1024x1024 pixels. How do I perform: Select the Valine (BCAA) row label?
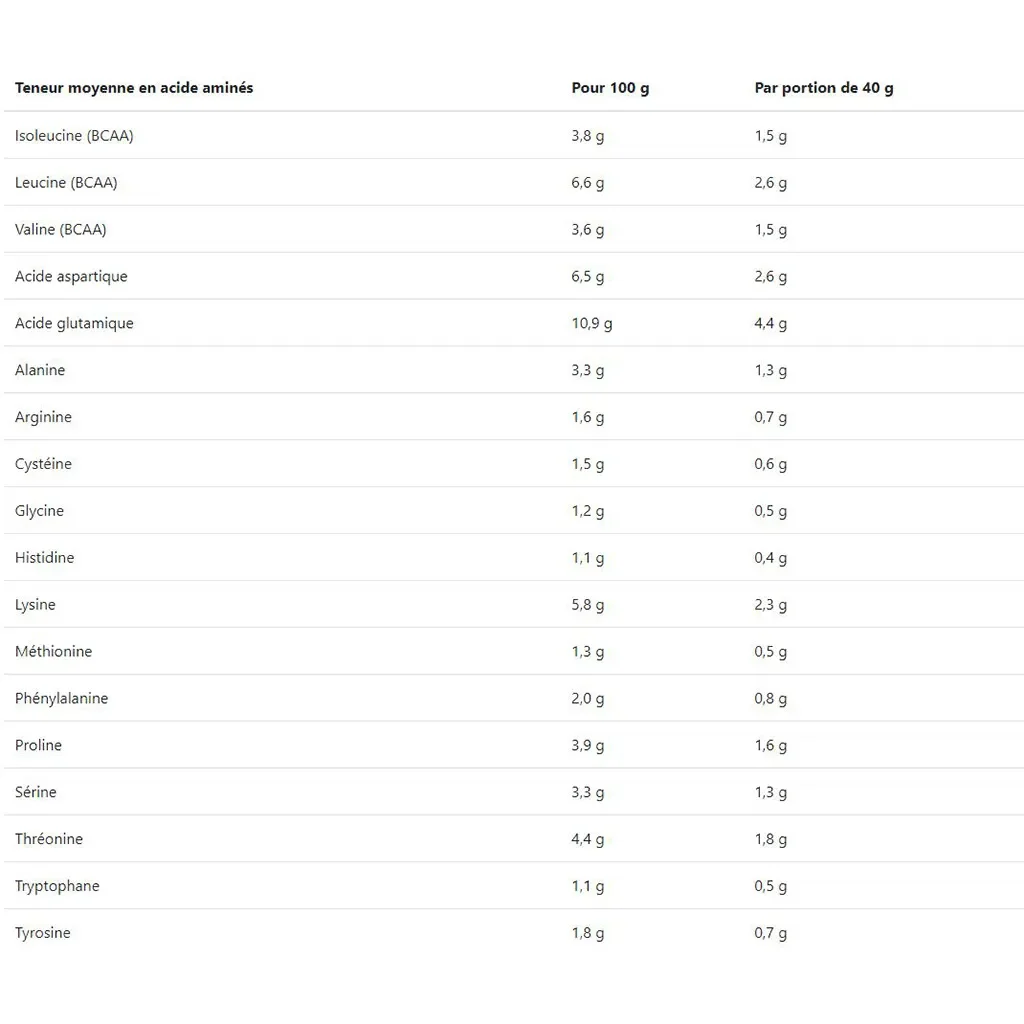60,230
